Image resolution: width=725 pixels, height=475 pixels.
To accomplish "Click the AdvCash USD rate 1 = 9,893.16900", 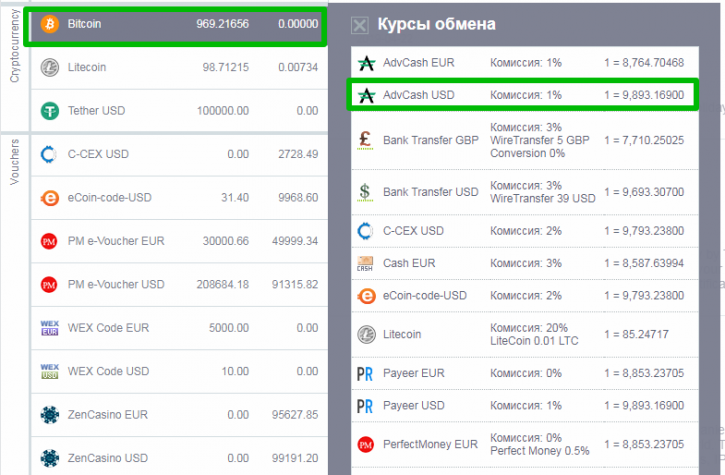I will [644, 95].
